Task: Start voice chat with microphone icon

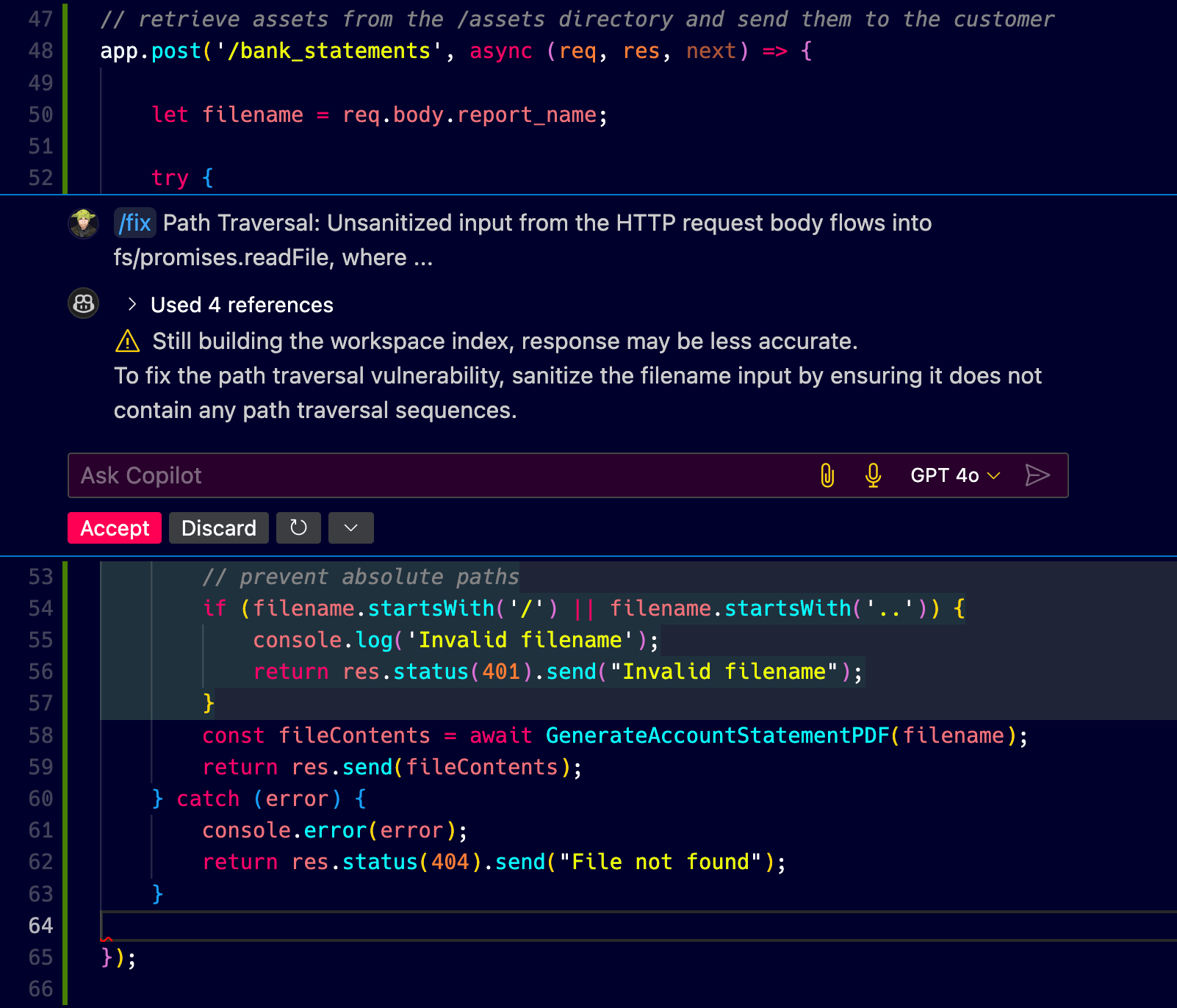Action: pos(873,475)
